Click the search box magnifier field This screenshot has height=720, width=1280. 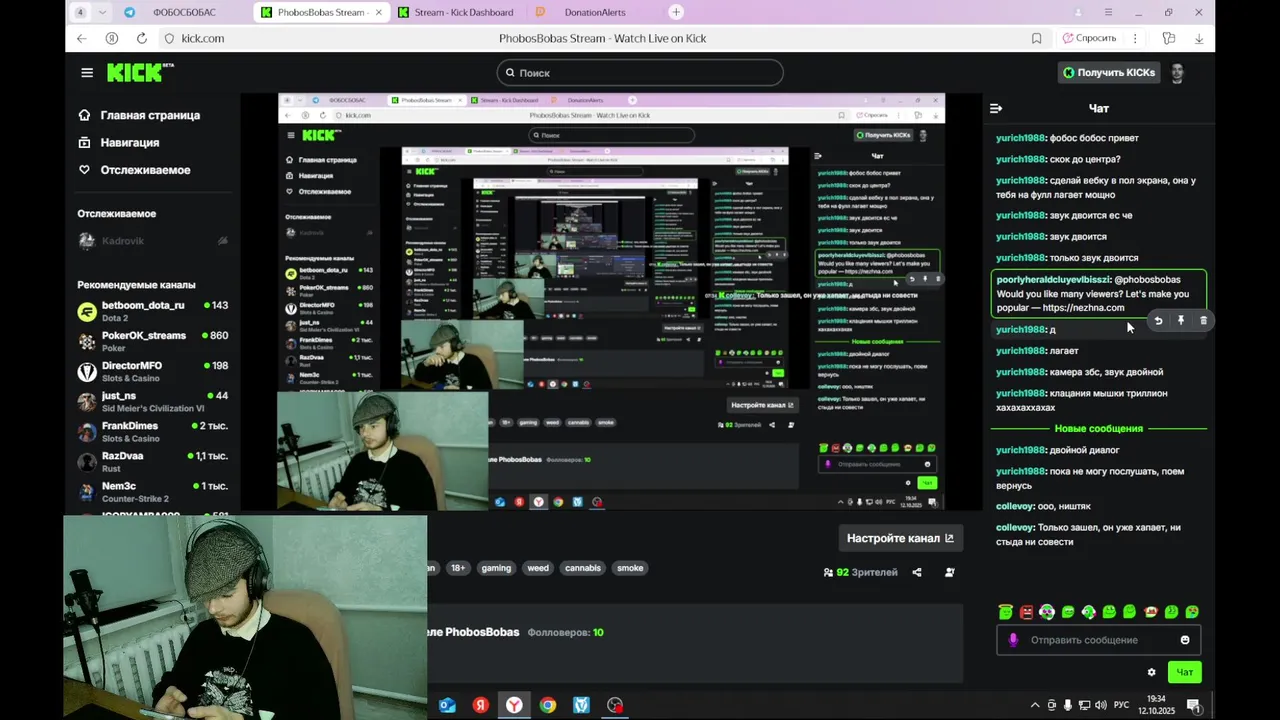click(x=640, y=73)
